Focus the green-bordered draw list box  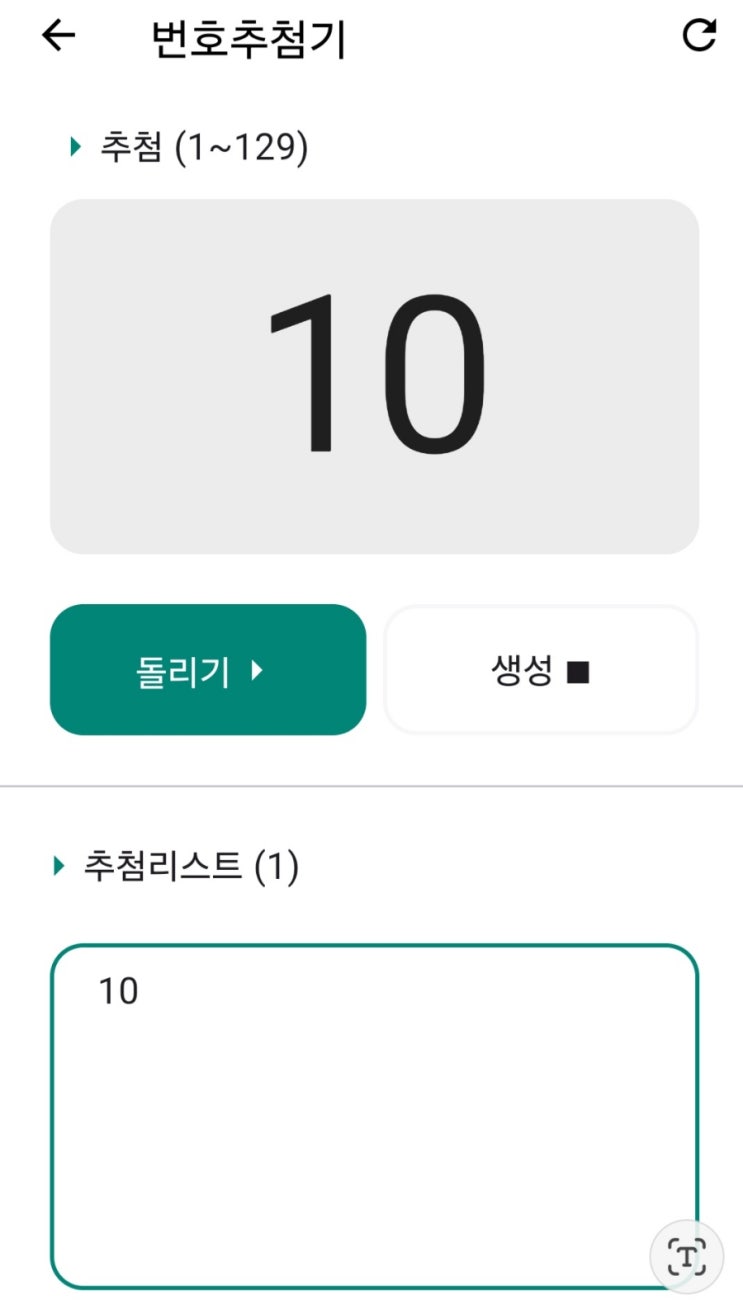[x=375, y=1117]
